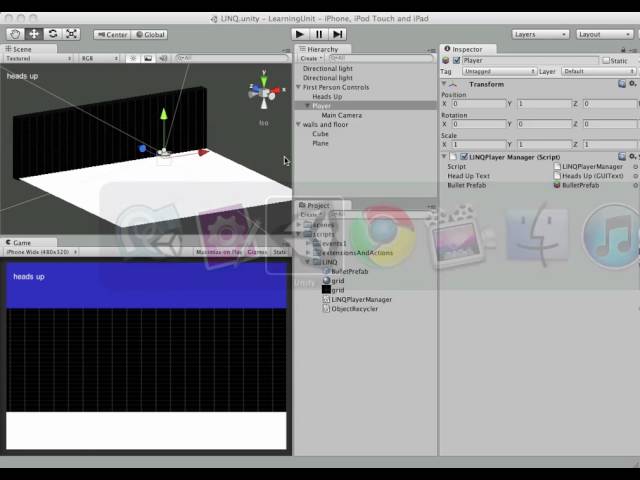Advance one frame with the Step button

click(338, 34)
